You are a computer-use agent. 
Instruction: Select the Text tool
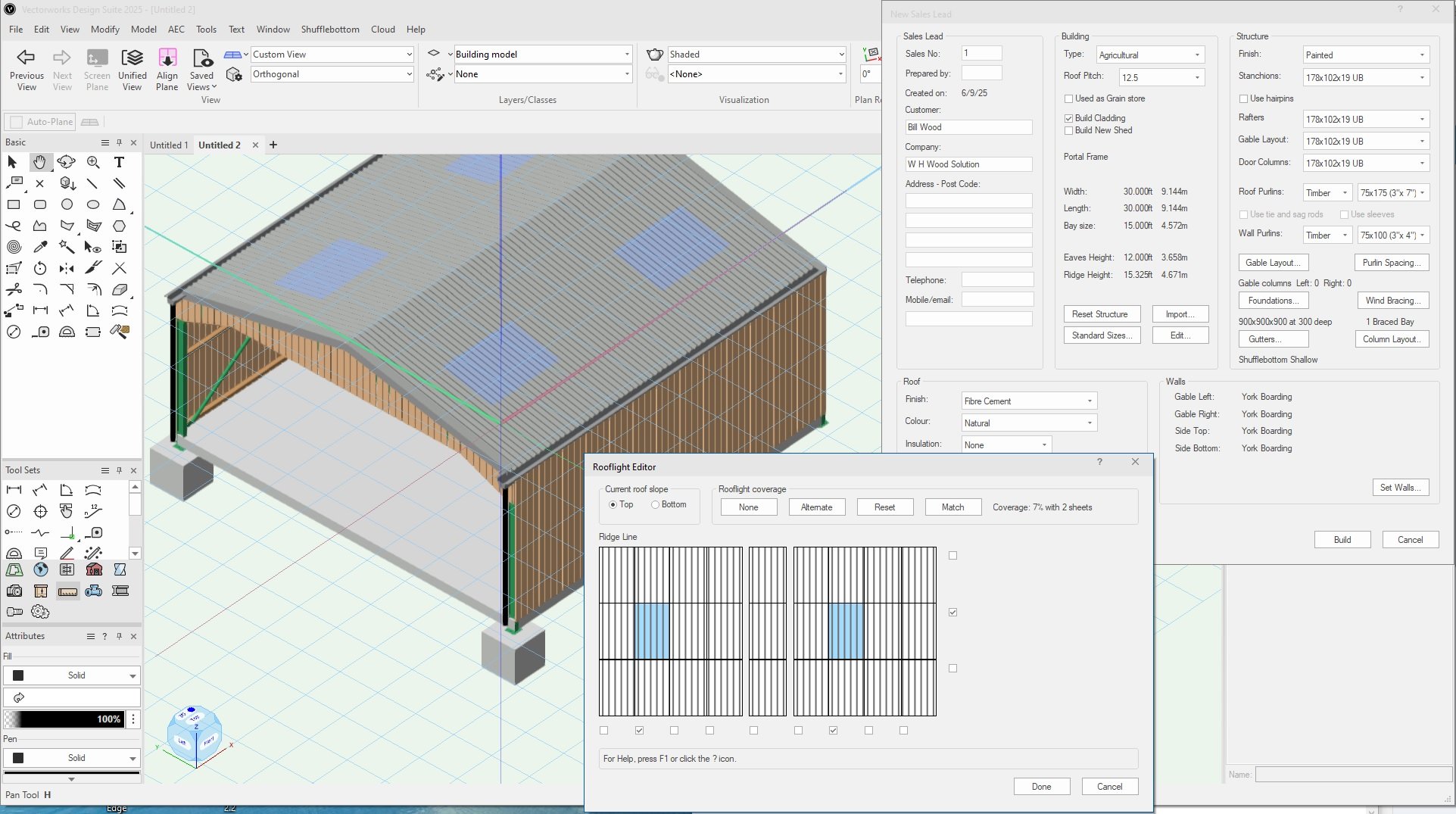click(119, 162)
